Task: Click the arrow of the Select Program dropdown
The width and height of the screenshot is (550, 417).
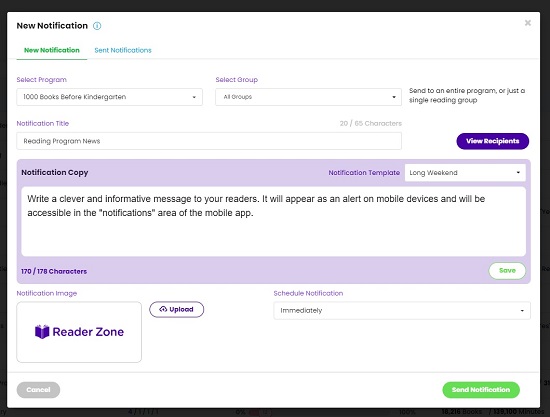Action: 194,97
